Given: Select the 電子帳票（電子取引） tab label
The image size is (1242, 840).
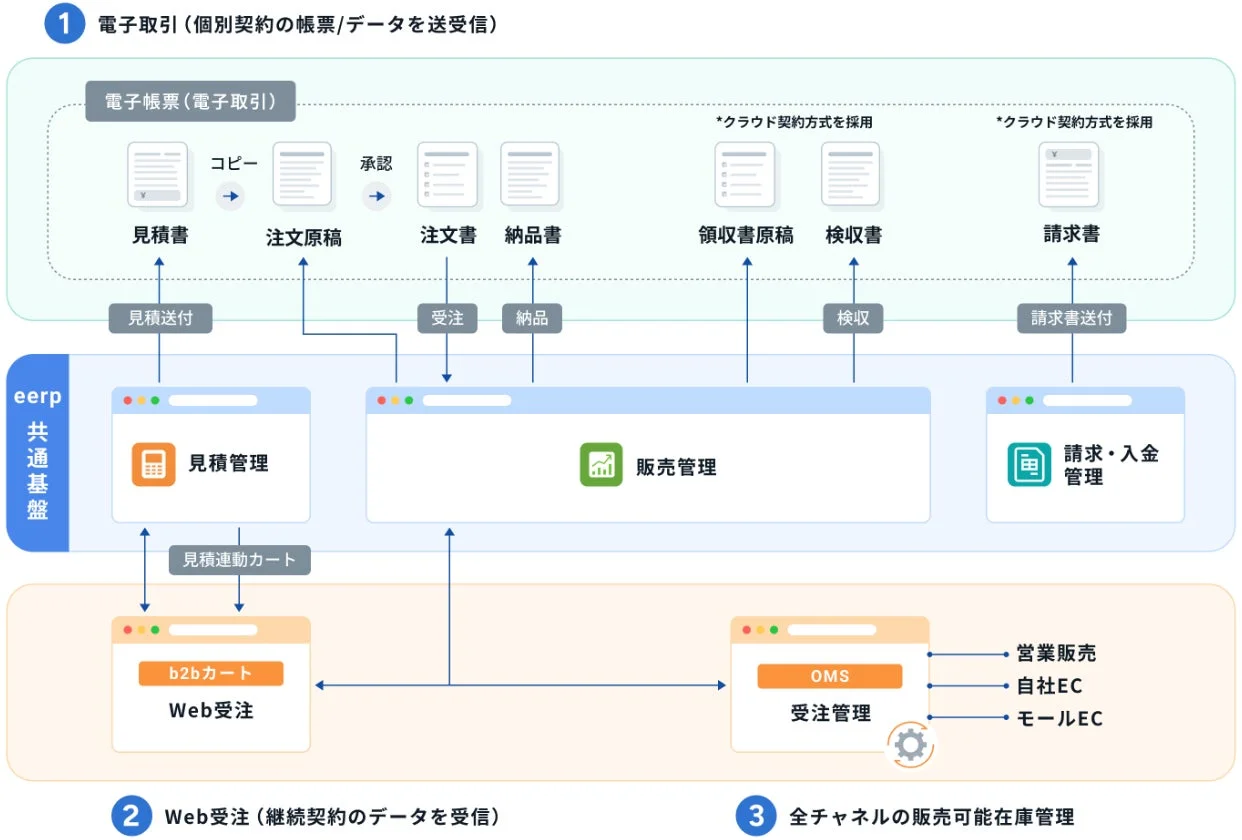Looking at the screenshot, I should point(190,102).
